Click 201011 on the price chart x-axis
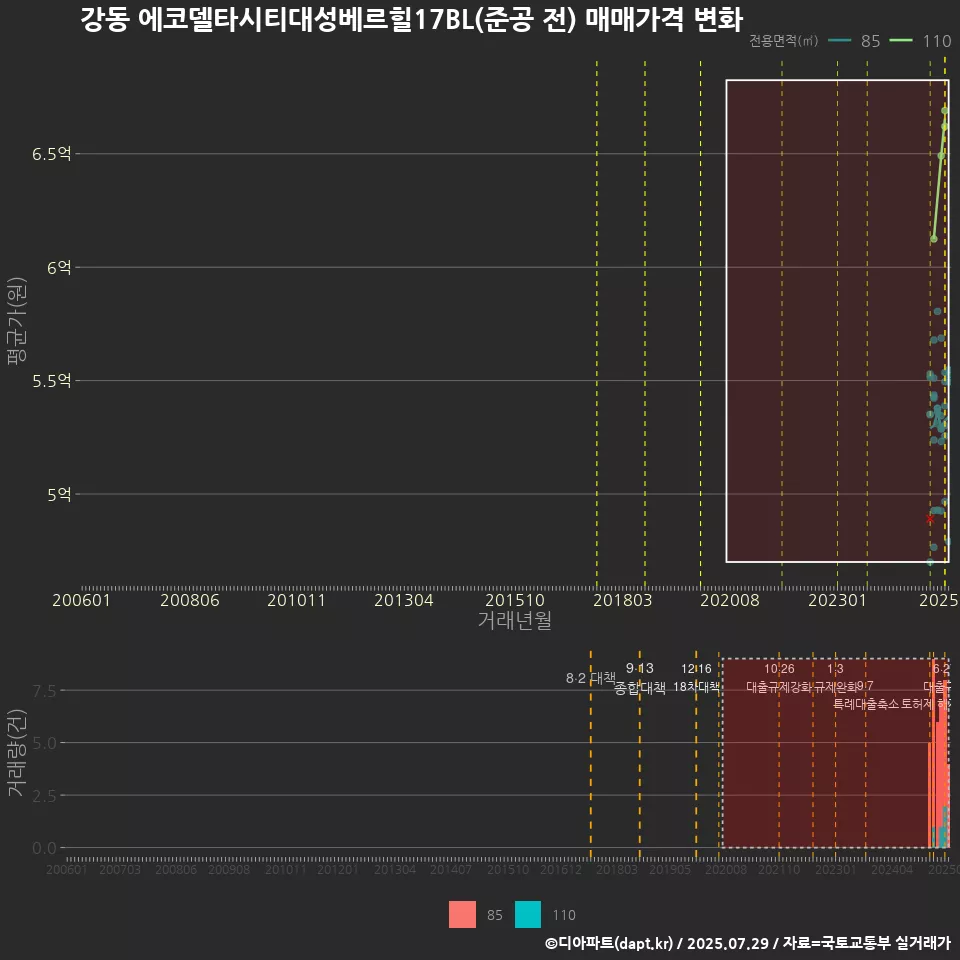This screenshot has height=960, width=960. pos(296,600)
